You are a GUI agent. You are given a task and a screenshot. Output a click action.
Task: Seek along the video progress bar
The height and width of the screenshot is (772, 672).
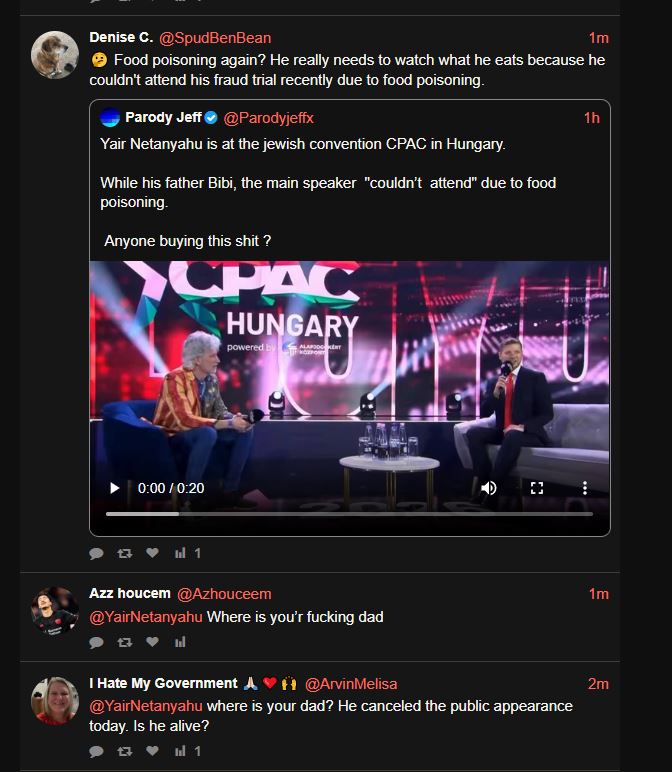click(349, 514)
